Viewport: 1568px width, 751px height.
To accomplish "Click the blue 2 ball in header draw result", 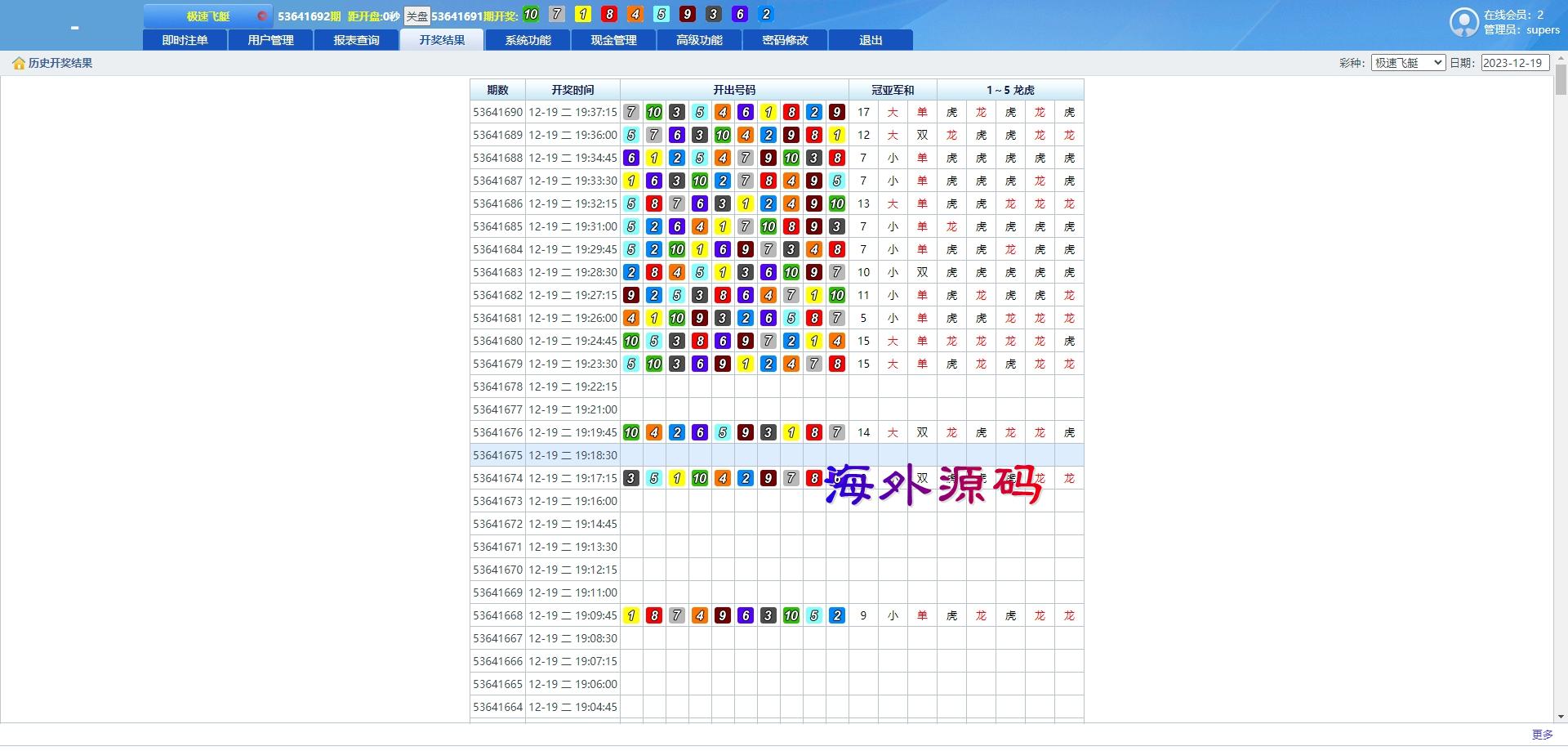I will tap(766, 14).
